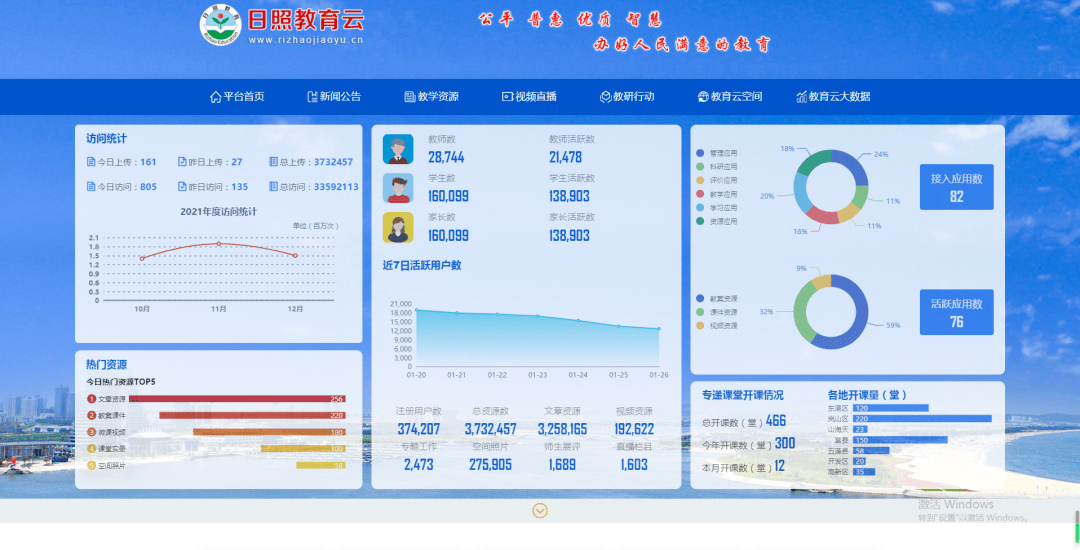Click the parent avatar icon beside 家长数
This screenshot has width=1080, height=550.
(x=398, y=227)
